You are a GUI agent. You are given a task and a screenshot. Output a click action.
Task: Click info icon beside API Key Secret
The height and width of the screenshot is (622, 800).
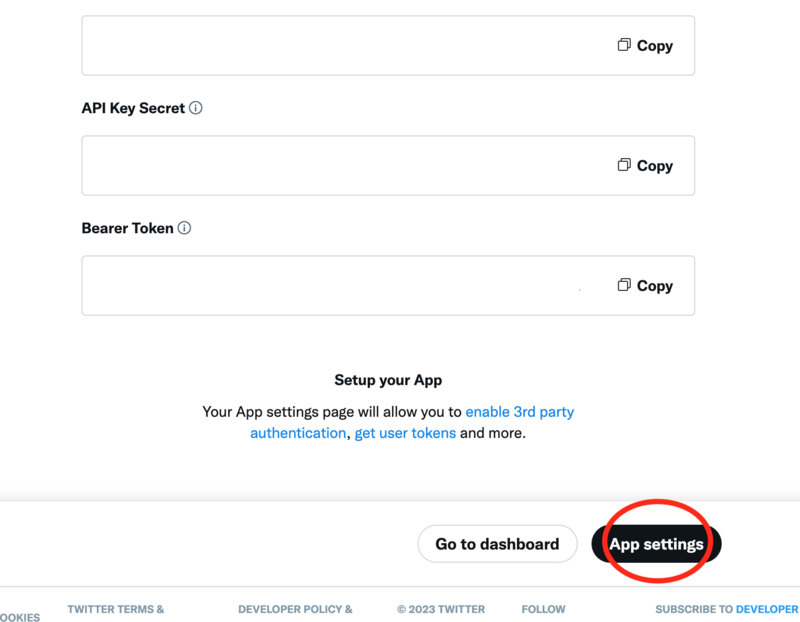[x=196, y=108]
